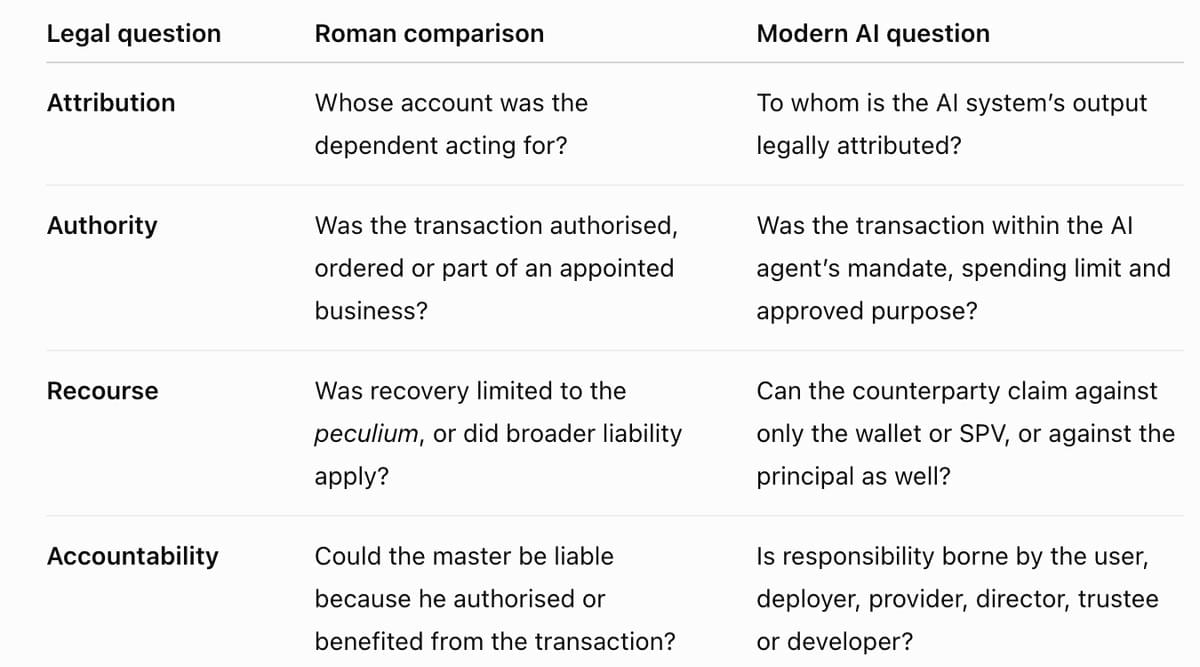Click the italic word 'peculium'
This screenshot has height=667, width=1200.
pyautogui.click(x=366, y=434)
